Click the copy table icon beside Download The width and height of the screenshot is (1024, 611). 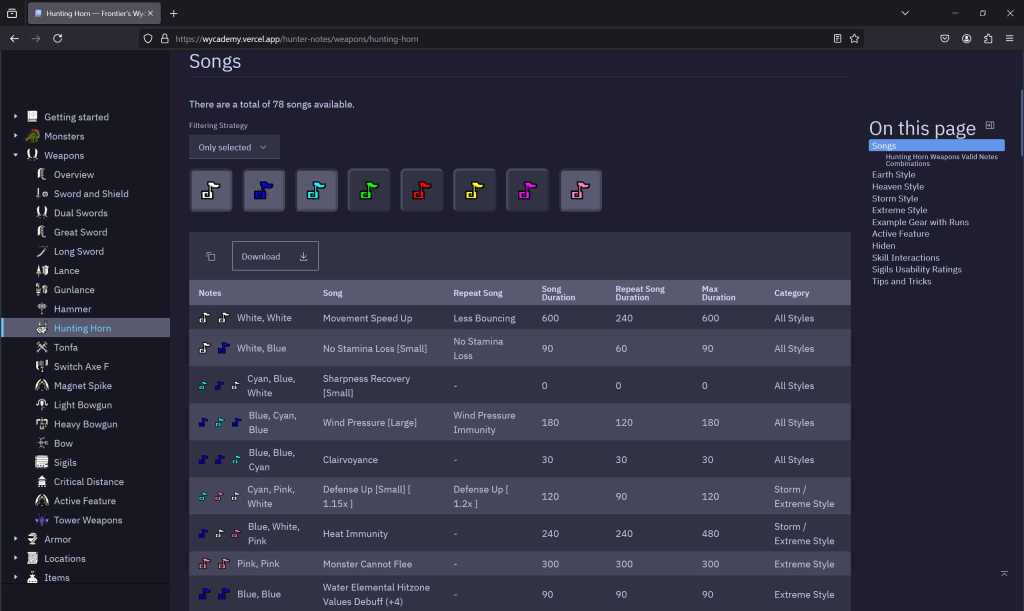click(x=211, y=256)
